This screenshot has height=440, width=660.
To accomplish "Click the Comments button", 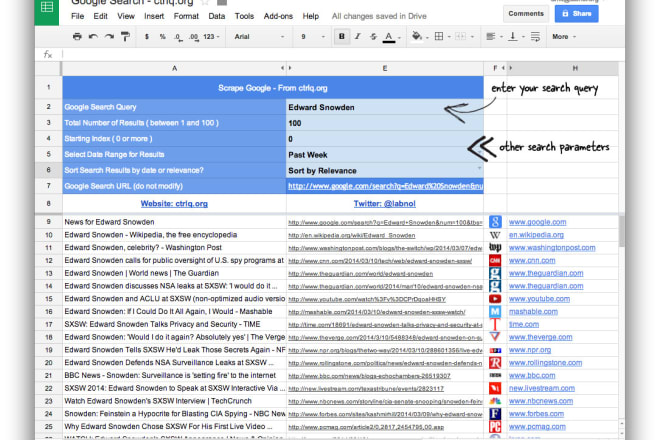I will (526, 13).
